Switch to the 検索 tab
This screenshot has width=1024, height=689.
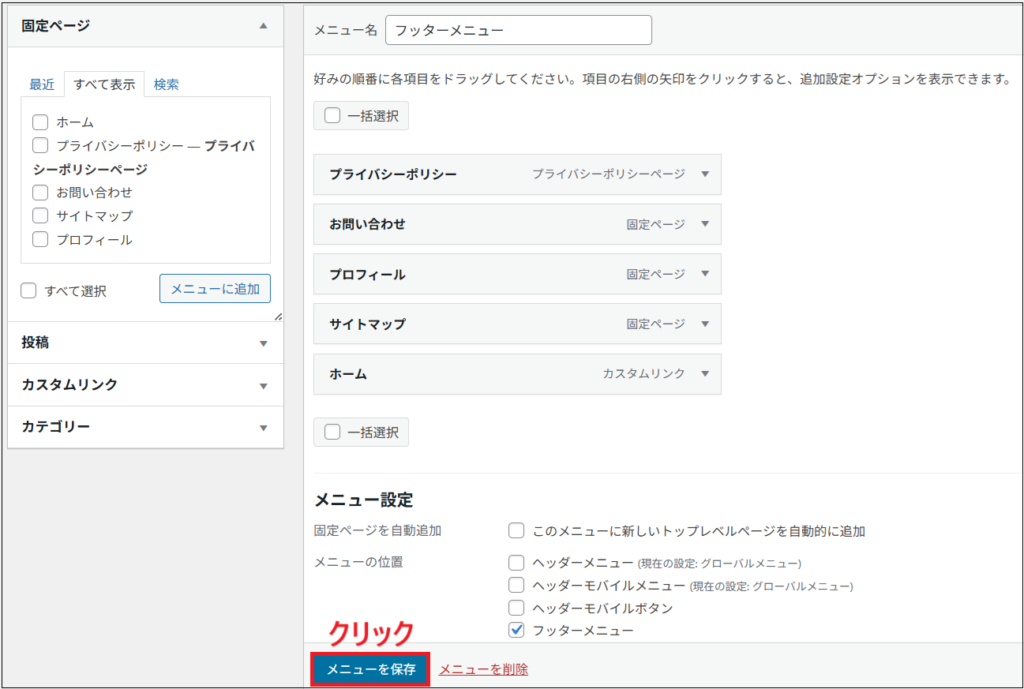coord(165,85)
